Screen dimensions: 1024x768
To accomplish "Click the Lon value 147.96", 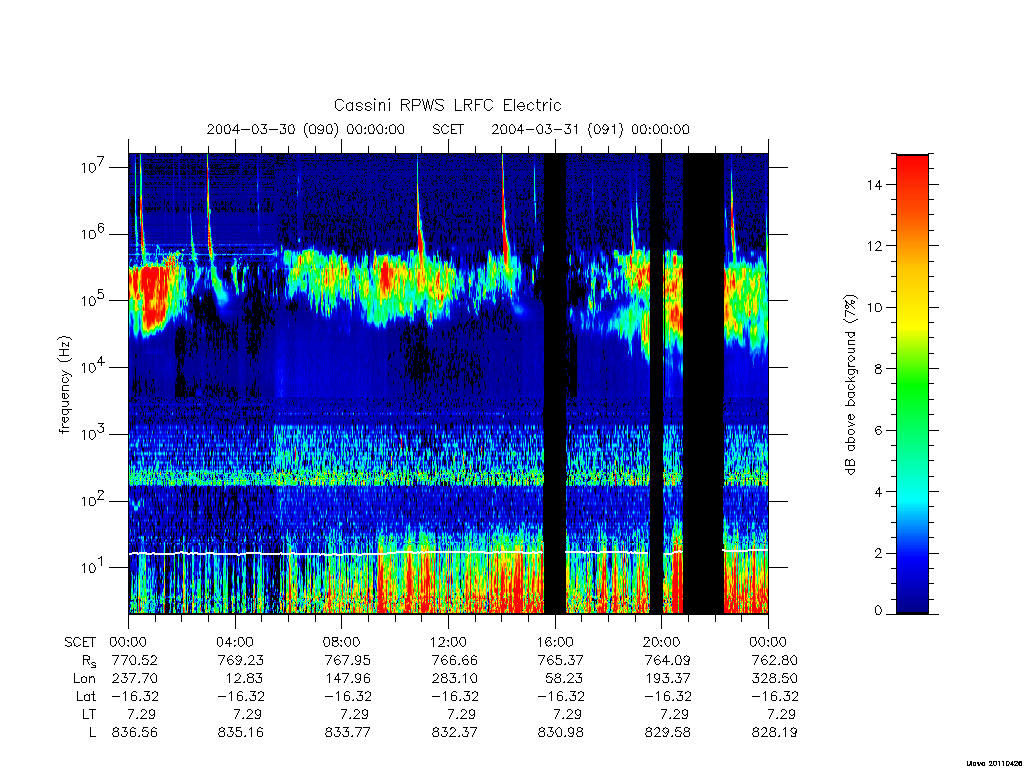I will (347, 679).
